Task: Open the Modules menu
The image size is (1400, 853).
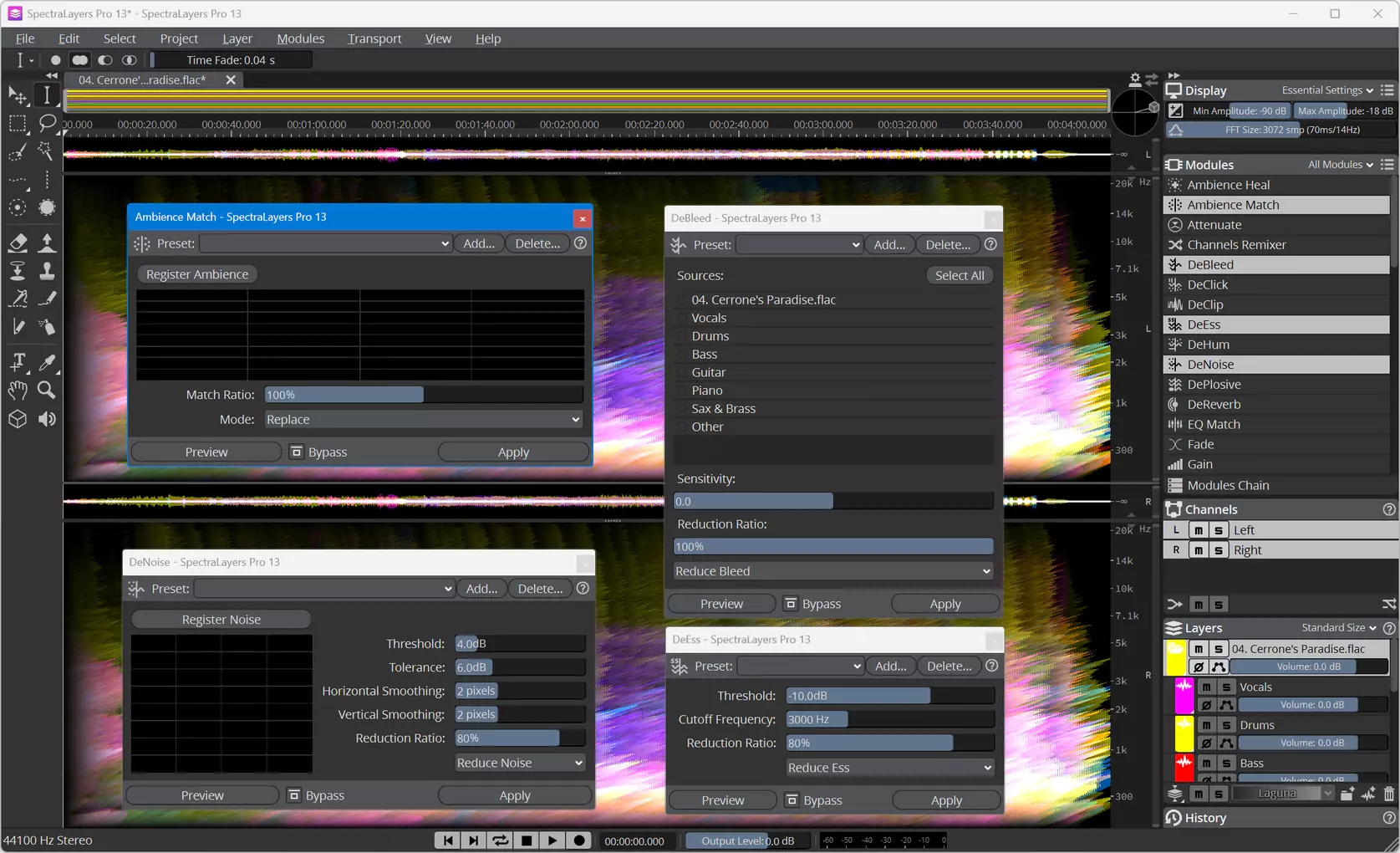Action: click(300, 38)
